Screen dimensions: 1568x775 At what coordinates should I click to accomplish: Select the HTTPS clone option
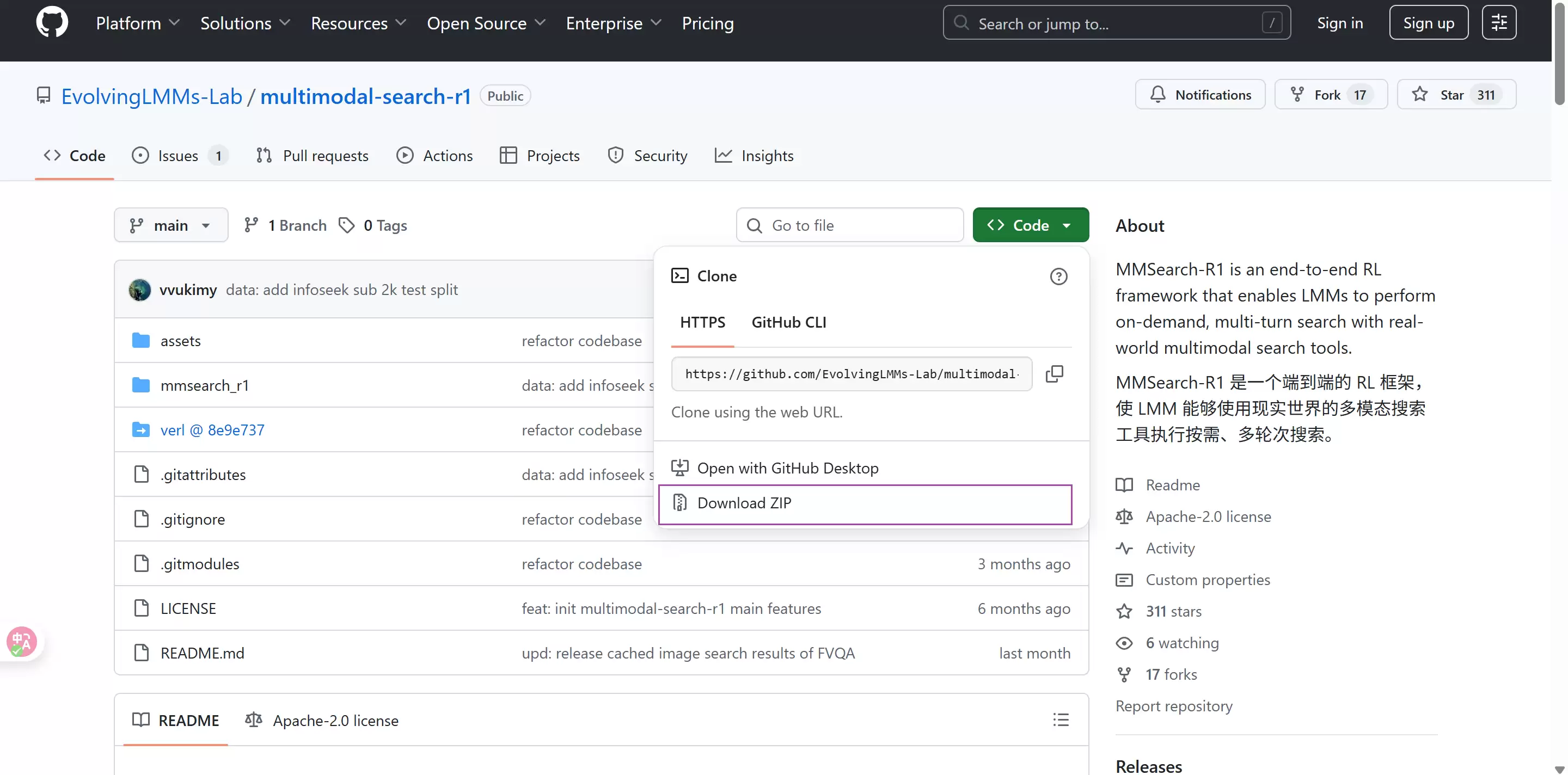tap(702, 322)
